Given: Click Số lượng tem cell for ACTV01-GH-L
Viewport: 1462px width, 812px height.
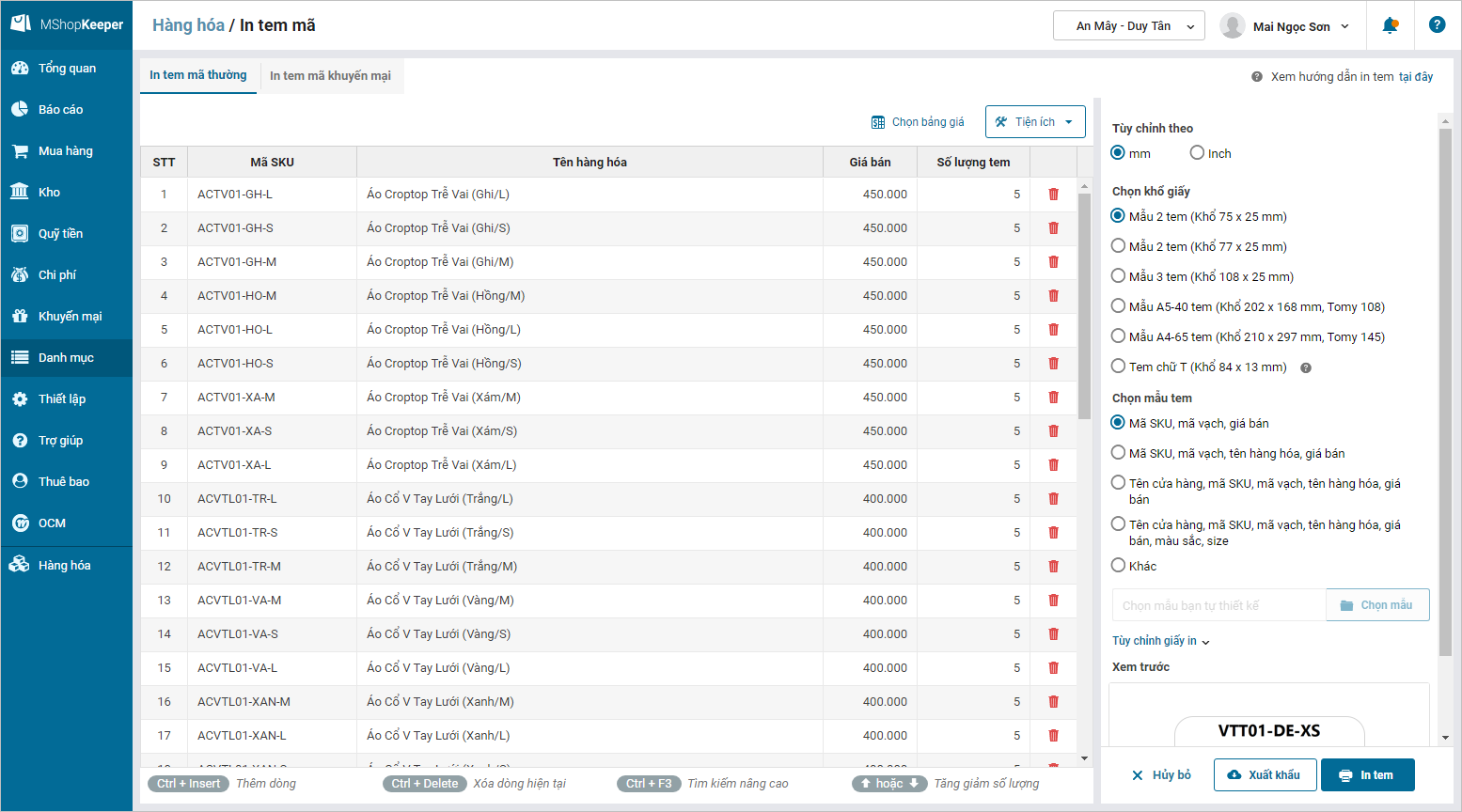Looking at the screenshot, I should point(973,195).
